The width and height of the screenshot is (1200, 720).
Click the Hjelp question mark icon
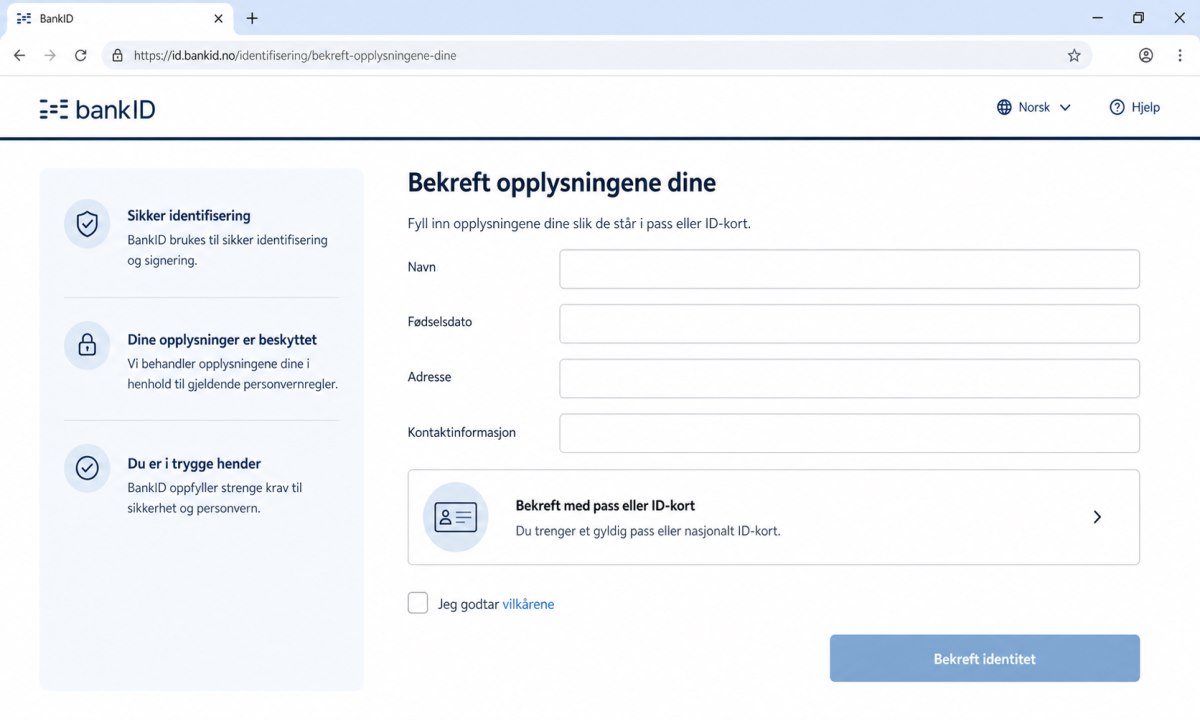pos(1117,107)
